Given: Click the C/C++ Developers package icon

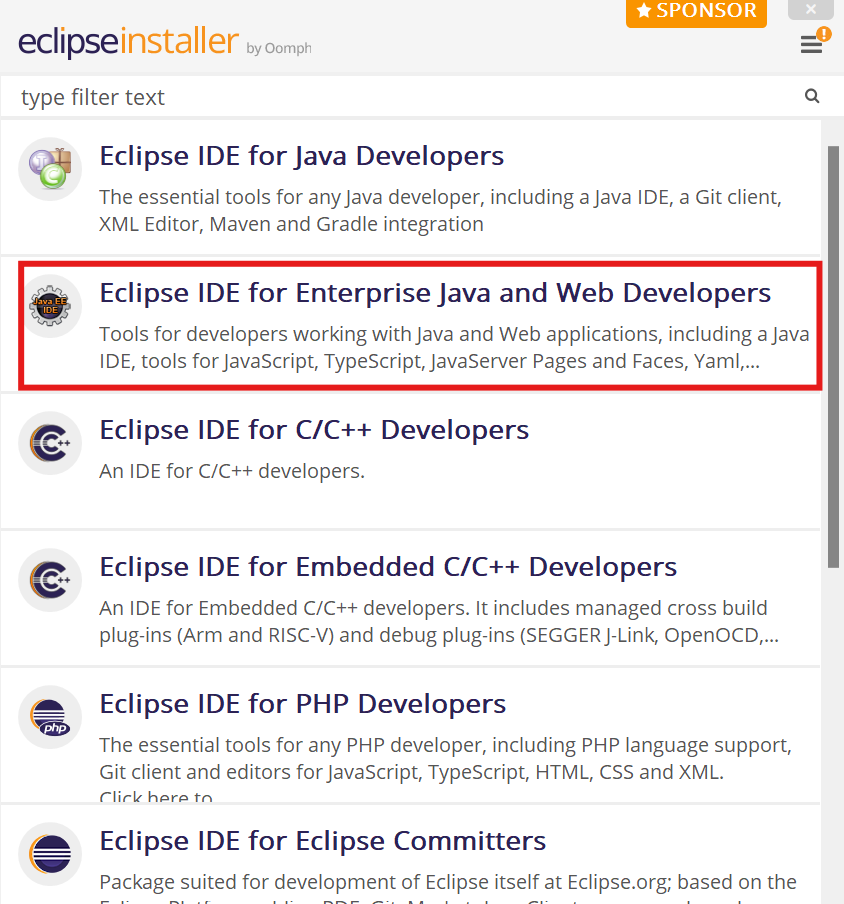Looking at the screenshot, I should pyautogui.click(x=50, y=443).
